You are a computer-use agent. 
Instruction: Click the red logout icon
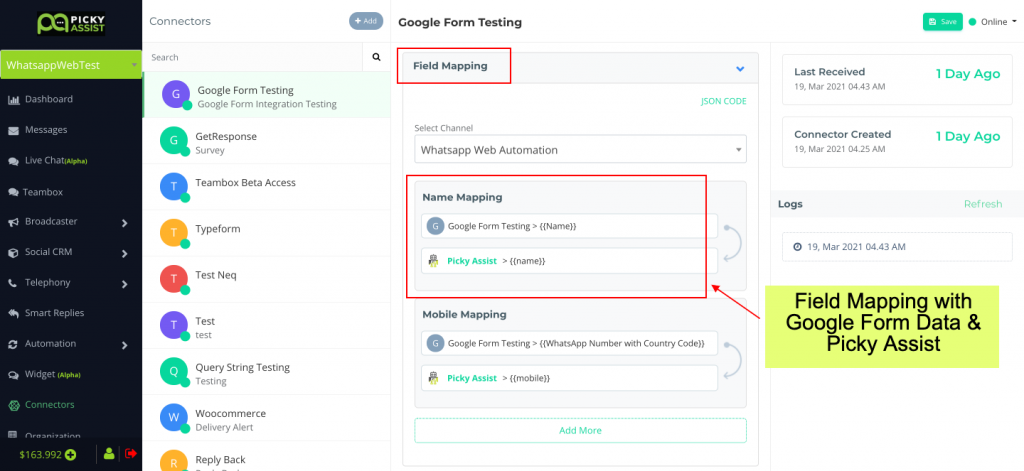coord(131,453)
